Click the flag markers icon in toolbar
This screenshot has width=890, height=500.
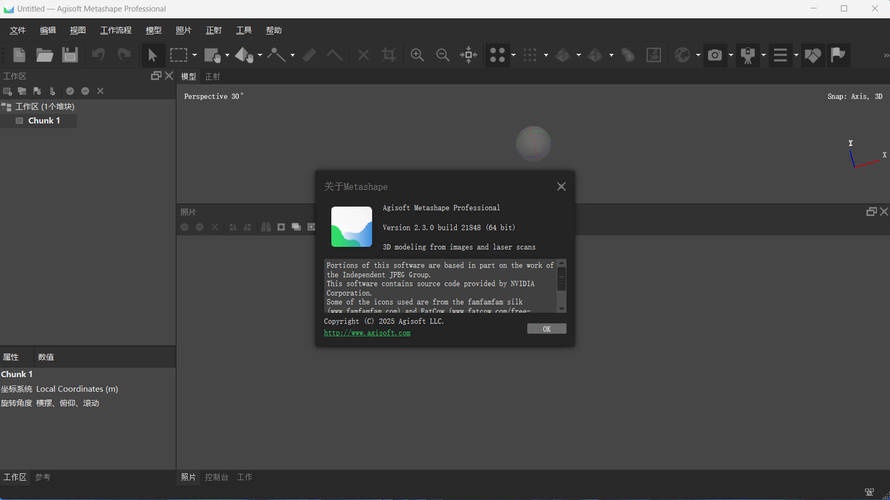click(838, 55)
